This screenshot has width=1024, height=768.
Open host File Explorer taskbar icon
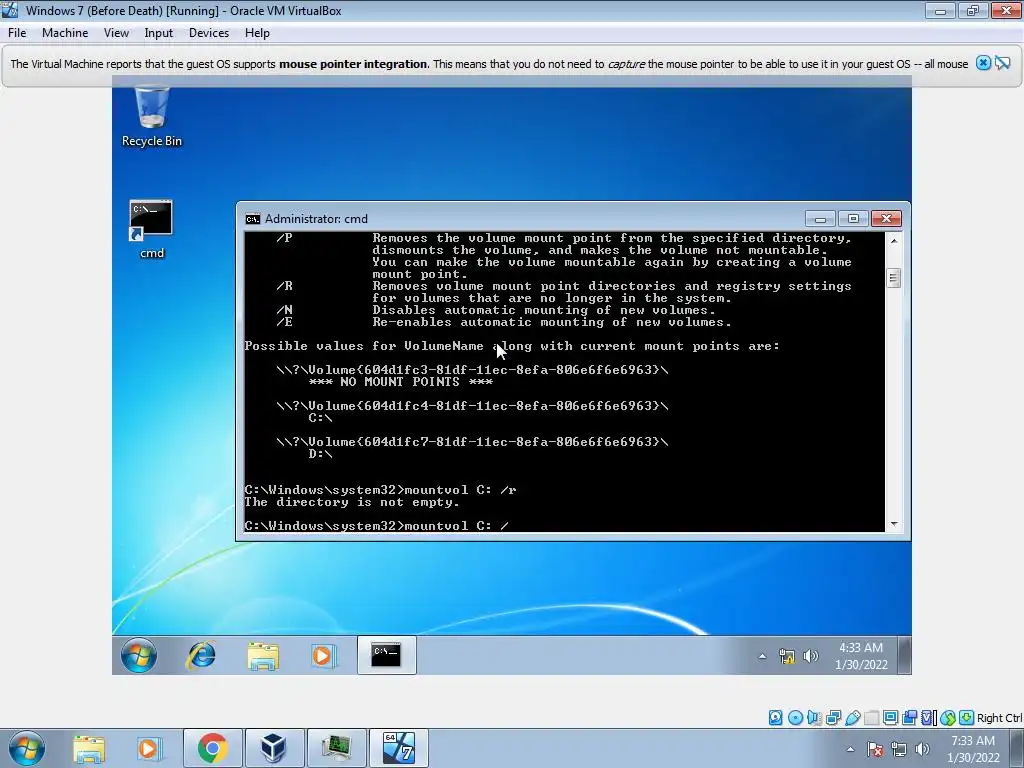(89, 748)
